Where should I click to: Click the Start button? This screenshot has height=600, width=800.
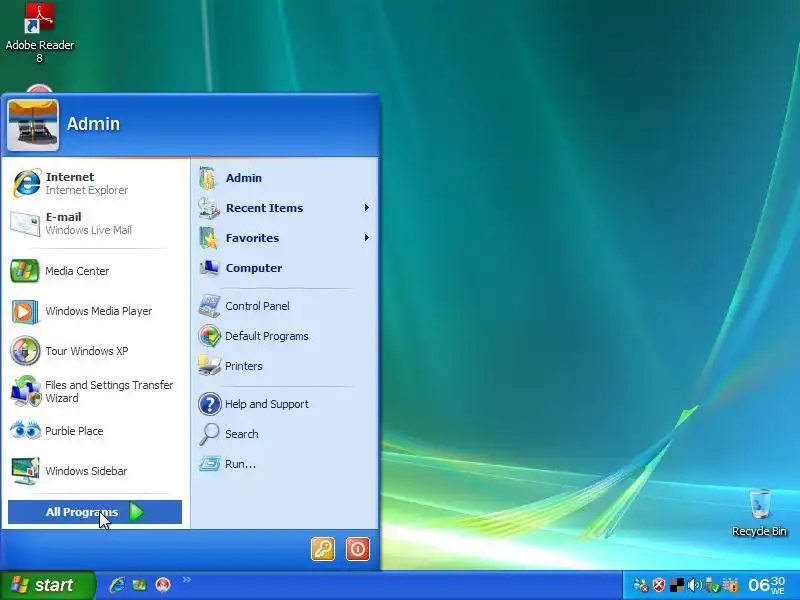coord(48,585)
